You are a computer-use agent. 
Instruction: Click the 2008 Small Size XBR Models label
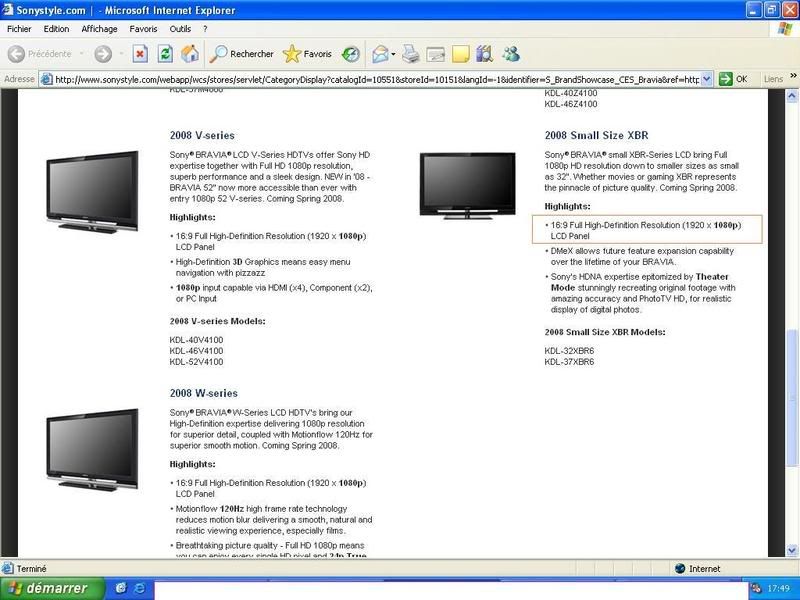(x=605, y=332)
